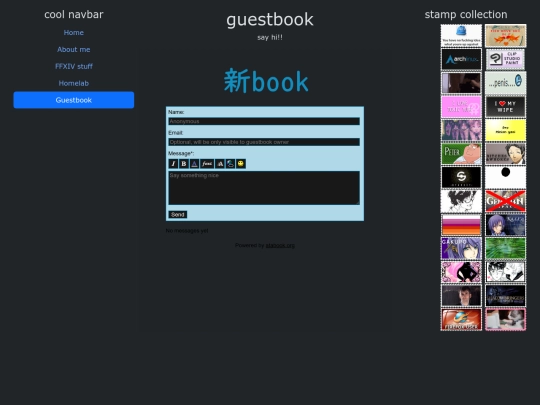Open the About me page
540x405 pixels.
tap(74, 49)
